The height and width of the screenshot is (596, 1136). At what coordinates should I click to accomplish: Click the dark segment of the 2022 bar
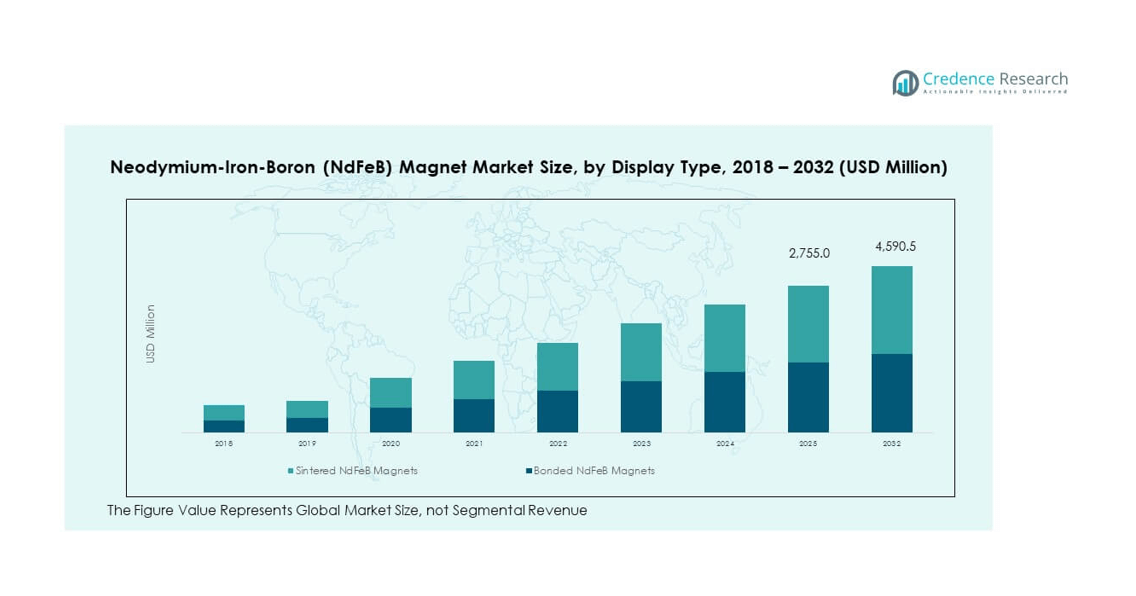[558, 411]
